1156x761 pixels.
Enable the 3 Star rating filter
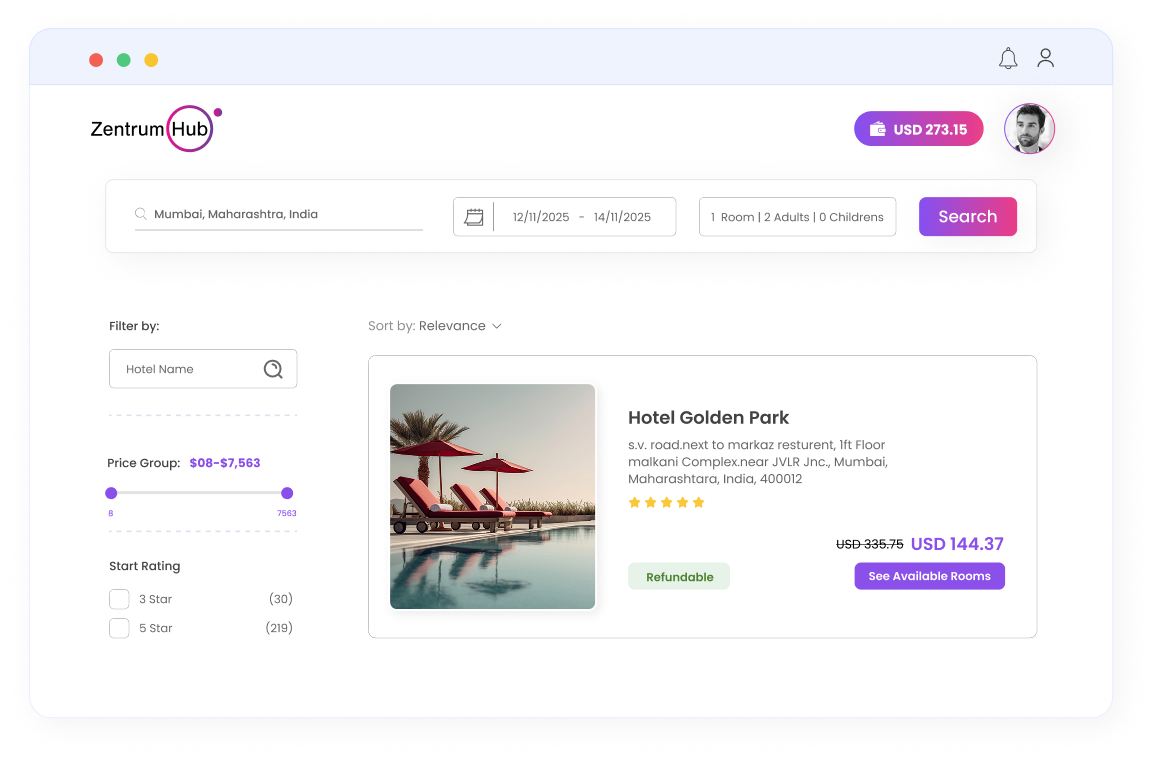tap(119, 598)
